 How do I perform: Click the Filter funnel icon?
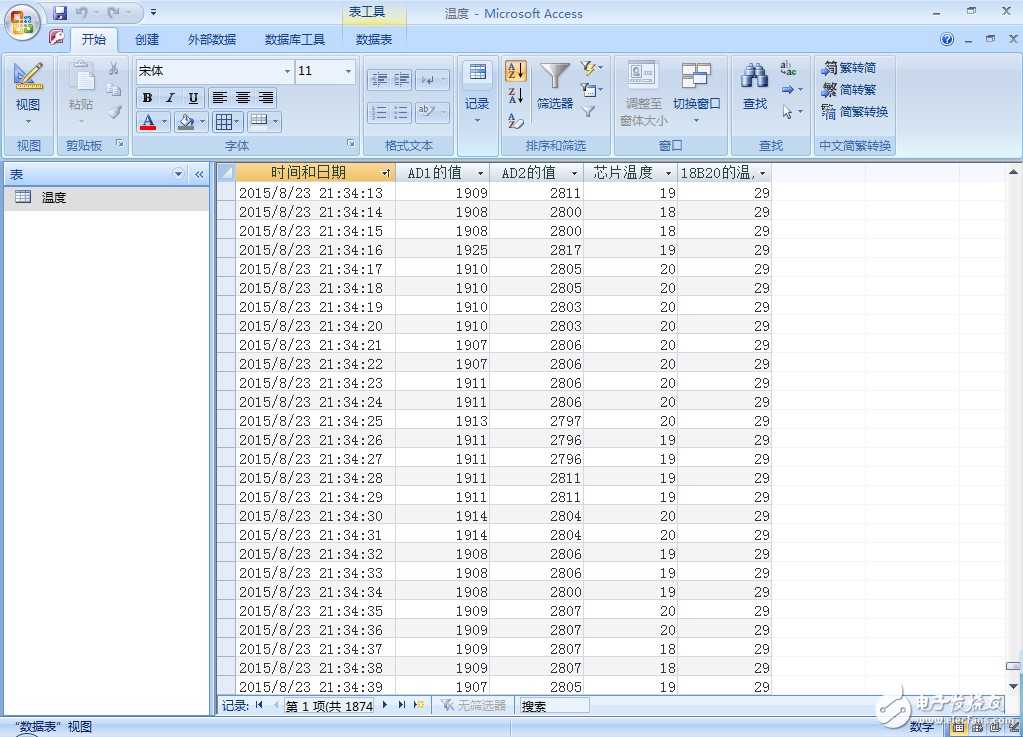coord(555,78)
